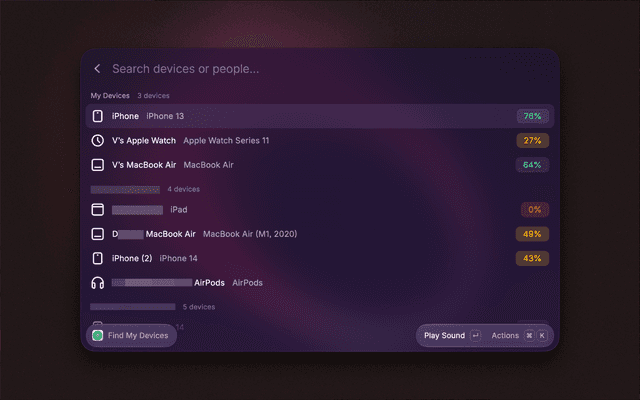Click the headphones icon for AirPods
Image resolution: width=640 pixels, height=400 pixels.
coord(98,283)
